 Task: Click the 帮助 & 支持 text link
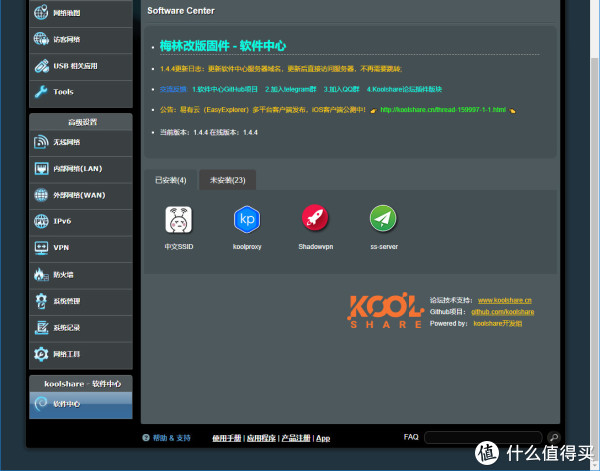(172, 438)
